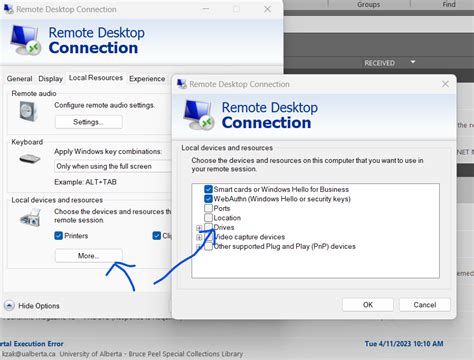The width and height of the screenshot is (474, 360).
Task: Open the RECEIVED sort dropdown in mail window
Action: point(413,62)
